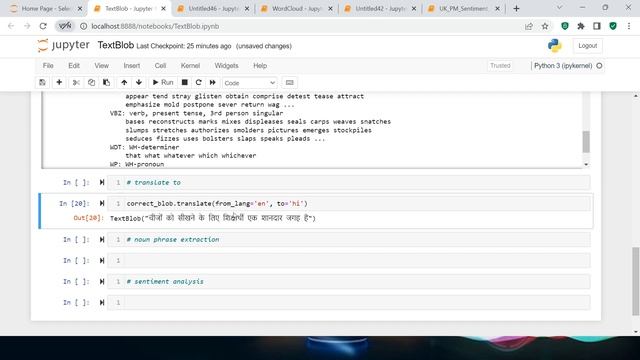
Task: Restart the kernel icon
Action: click(x=199, y=82)
